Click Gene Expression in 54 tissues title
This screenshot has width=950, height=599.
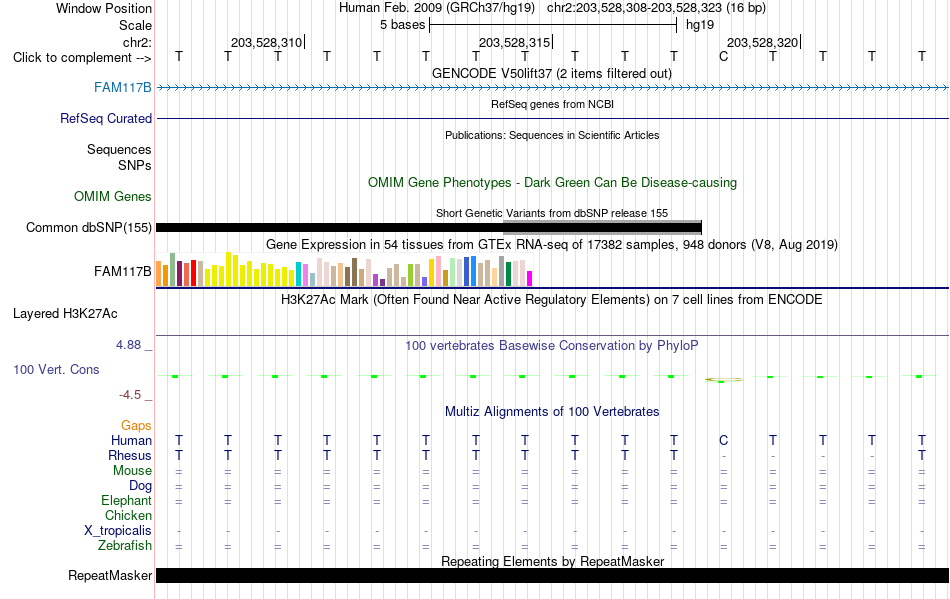pyautogui.click(x=552, y=245)
